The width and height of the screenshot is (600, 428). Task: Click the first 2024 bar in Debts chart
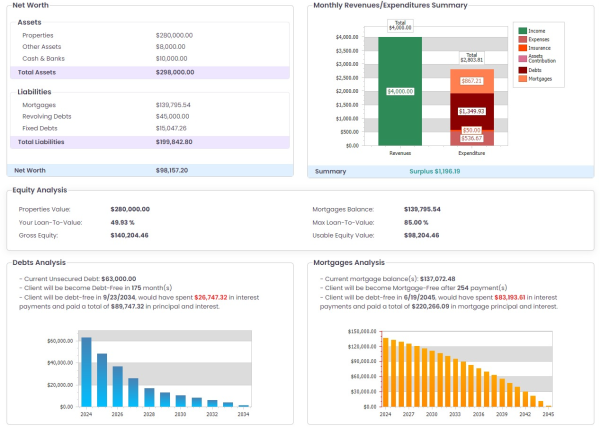[85, 372]
